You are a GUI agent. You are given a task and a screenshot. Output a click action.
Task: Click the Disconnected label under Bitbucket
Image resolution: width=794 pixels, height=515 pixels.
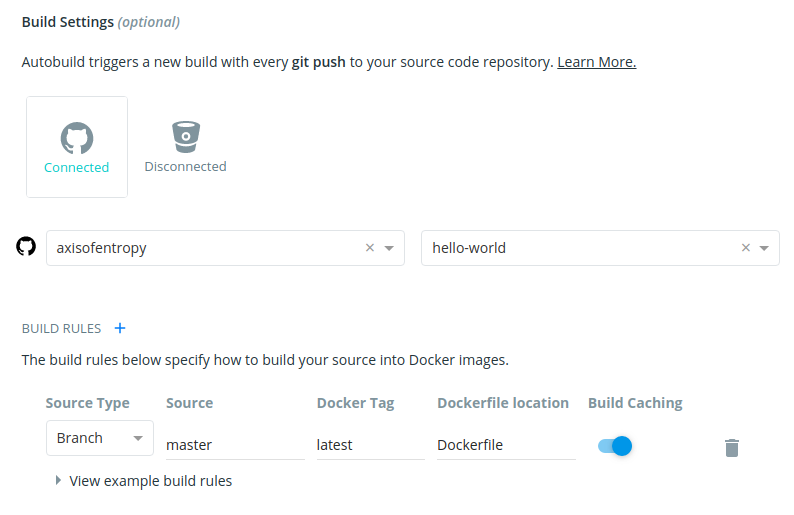pos(185,167)
